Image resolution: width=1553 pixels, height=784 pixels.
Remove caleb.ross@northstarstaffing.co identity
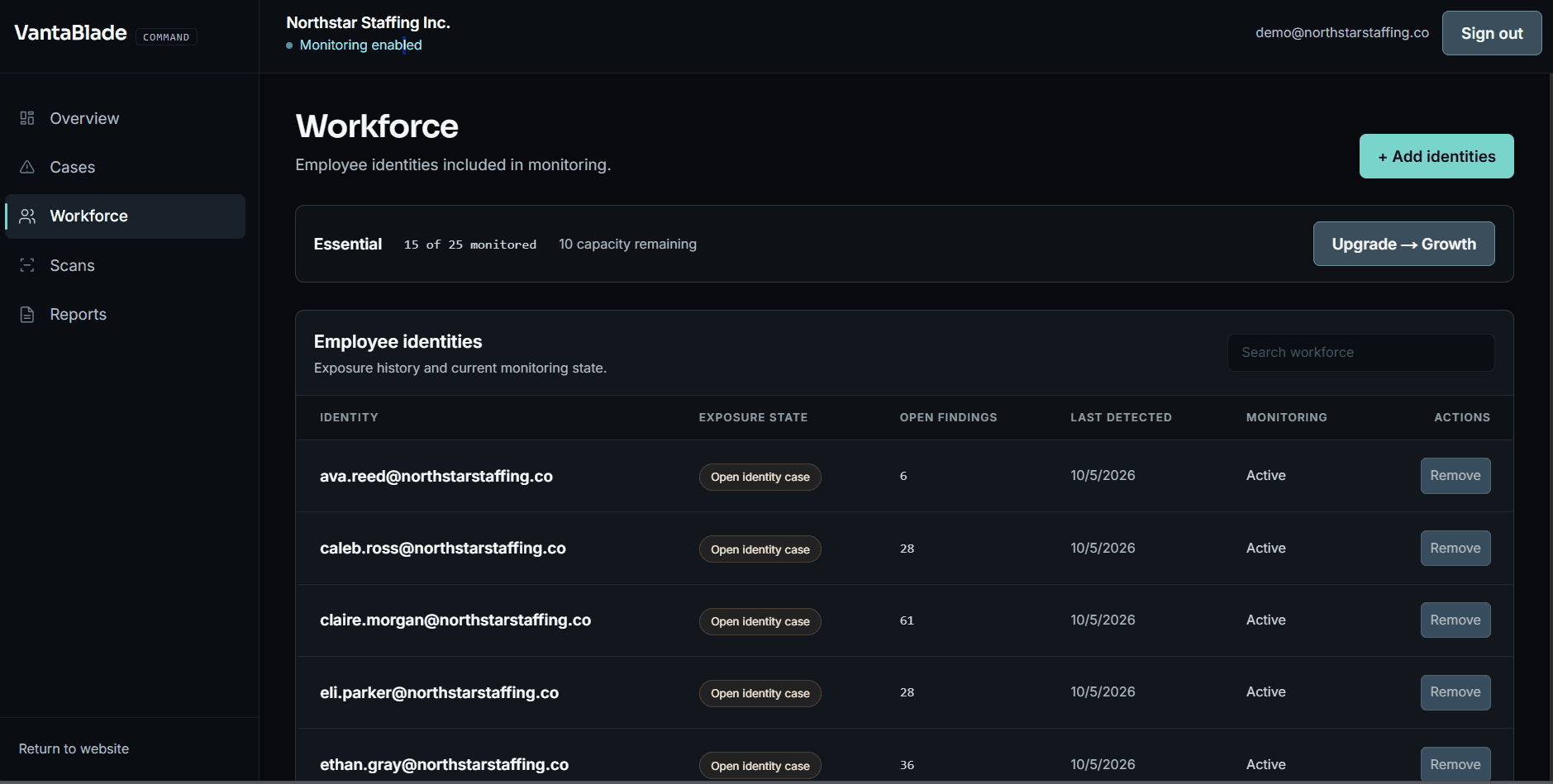point(1455,549)
